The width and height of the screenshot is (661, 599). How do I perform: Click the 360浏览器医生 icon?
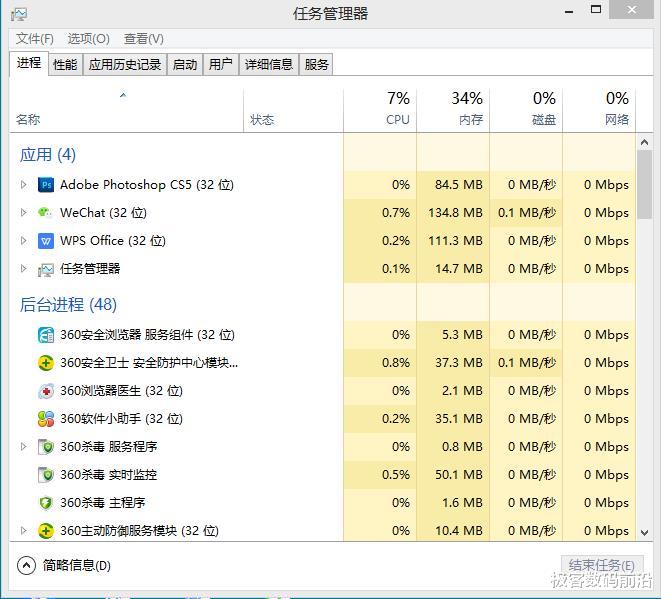click(x=46, y=391)
